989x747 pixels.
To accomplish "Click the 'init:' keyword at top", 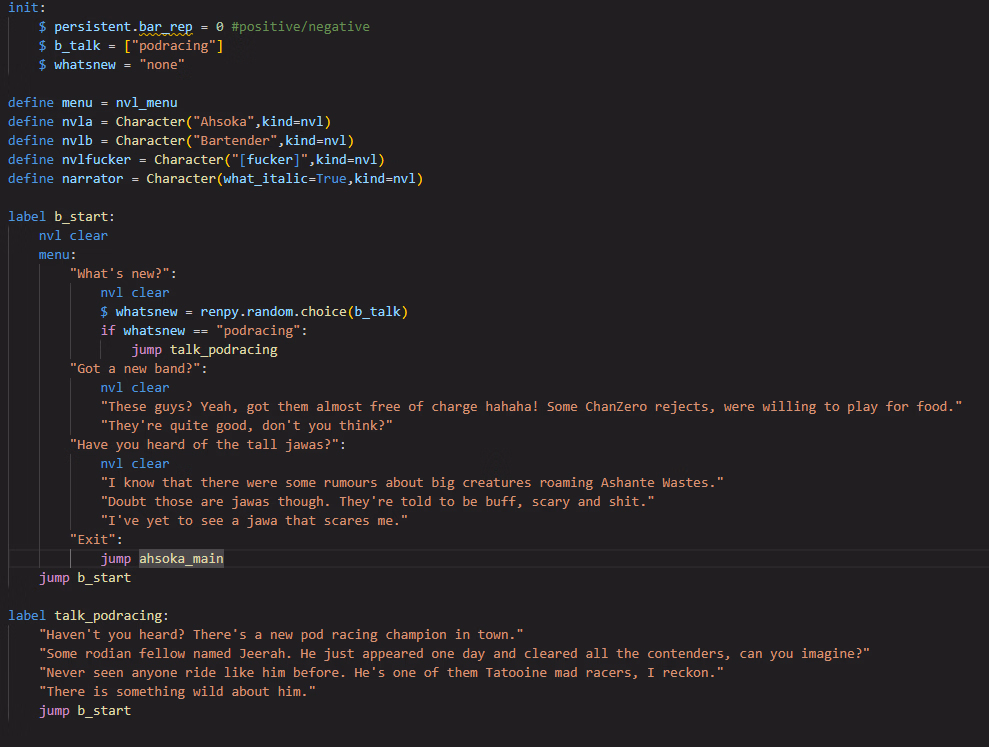I will 26,8.
